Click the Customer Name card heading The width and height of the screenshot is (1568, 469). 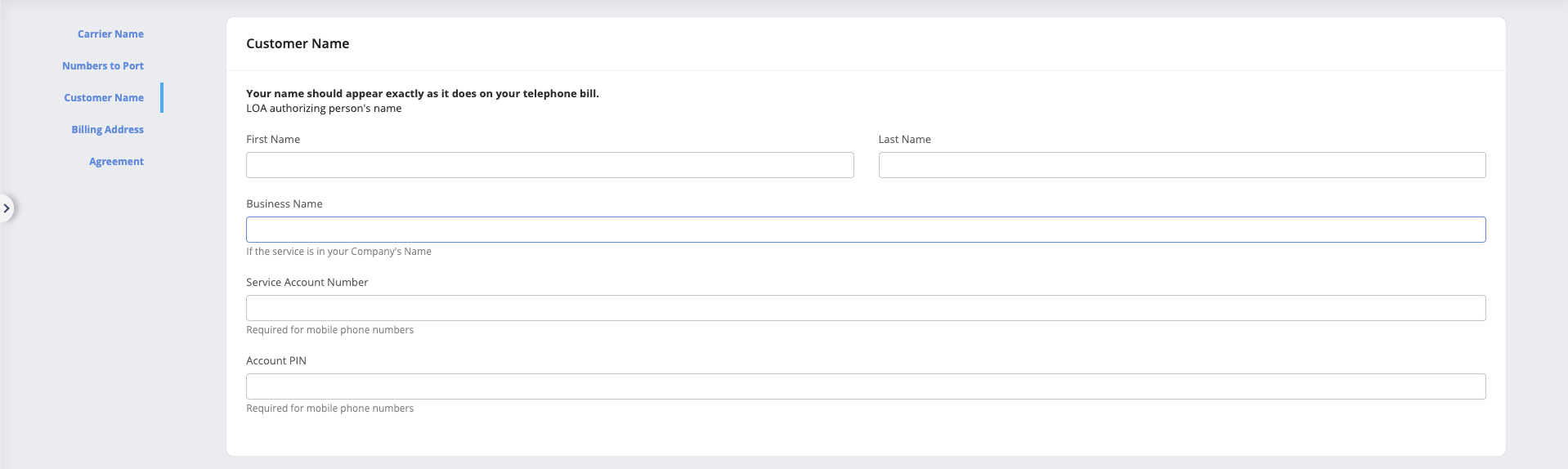pyautogui.click(x=298, y=44)
